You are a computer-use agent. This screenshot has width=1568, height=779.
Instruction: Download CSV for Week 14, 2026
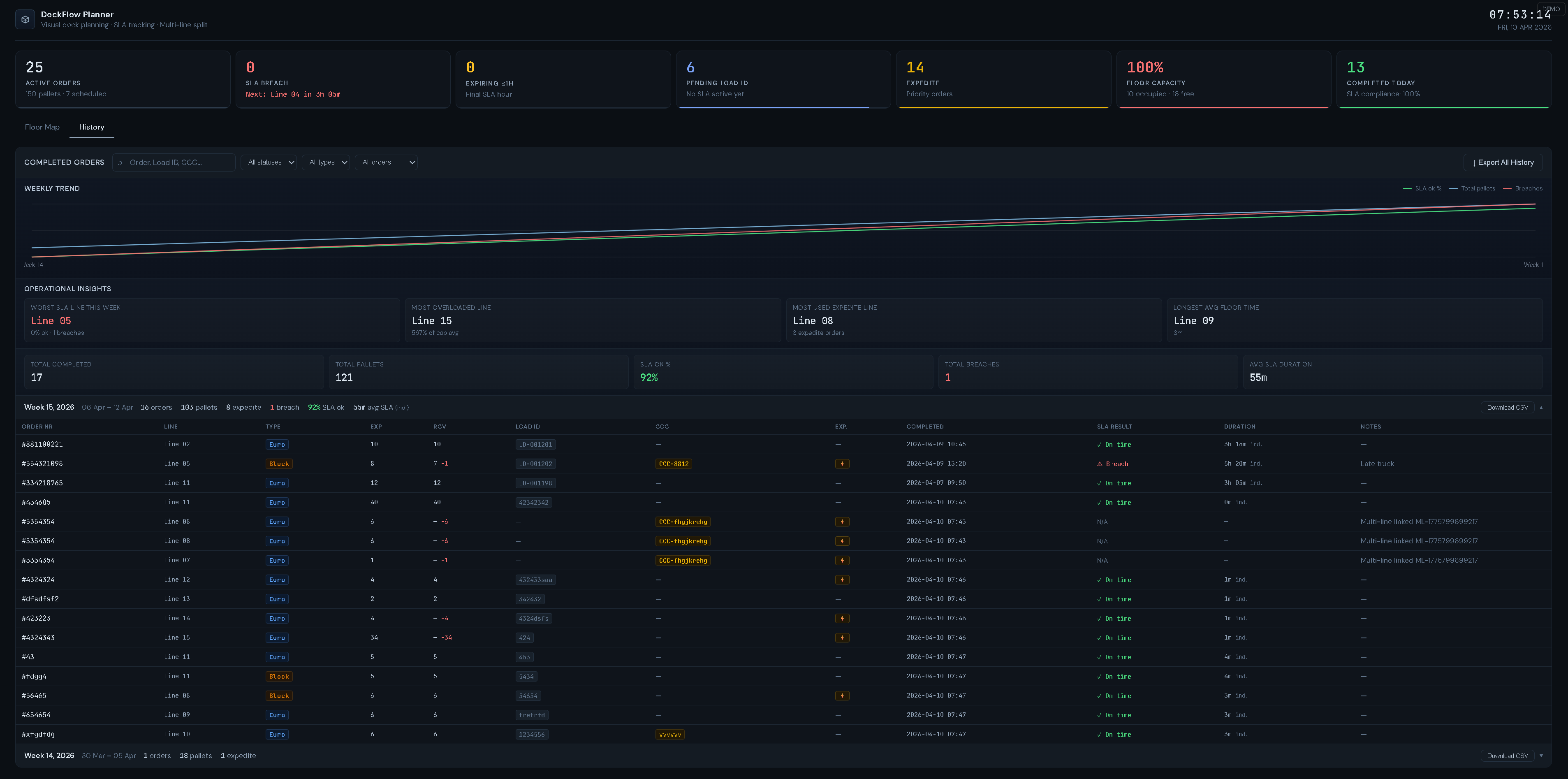[1508, 755]
